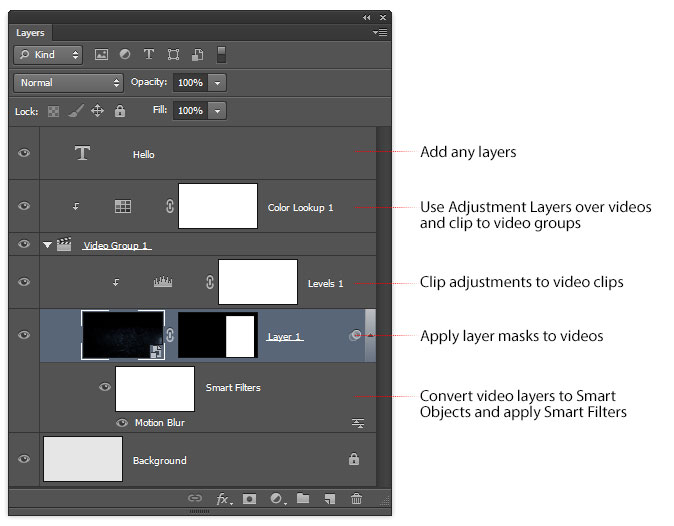The width and height of the screenshot is (674, 526).
Task: Click the adjustment layer filter icon
Action: click(x=125, y=55)
